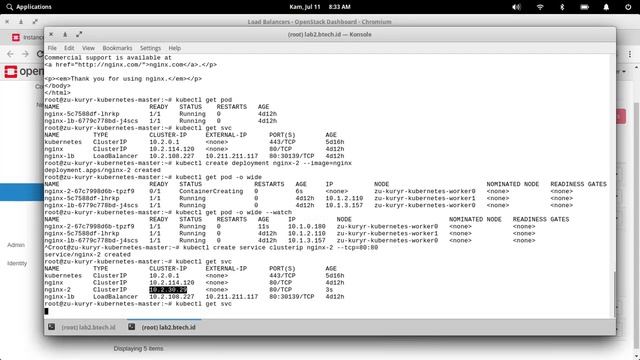Open the battery indicator
Image resolution: width=640 pixels, height=360 pixels.
point(584,7)
